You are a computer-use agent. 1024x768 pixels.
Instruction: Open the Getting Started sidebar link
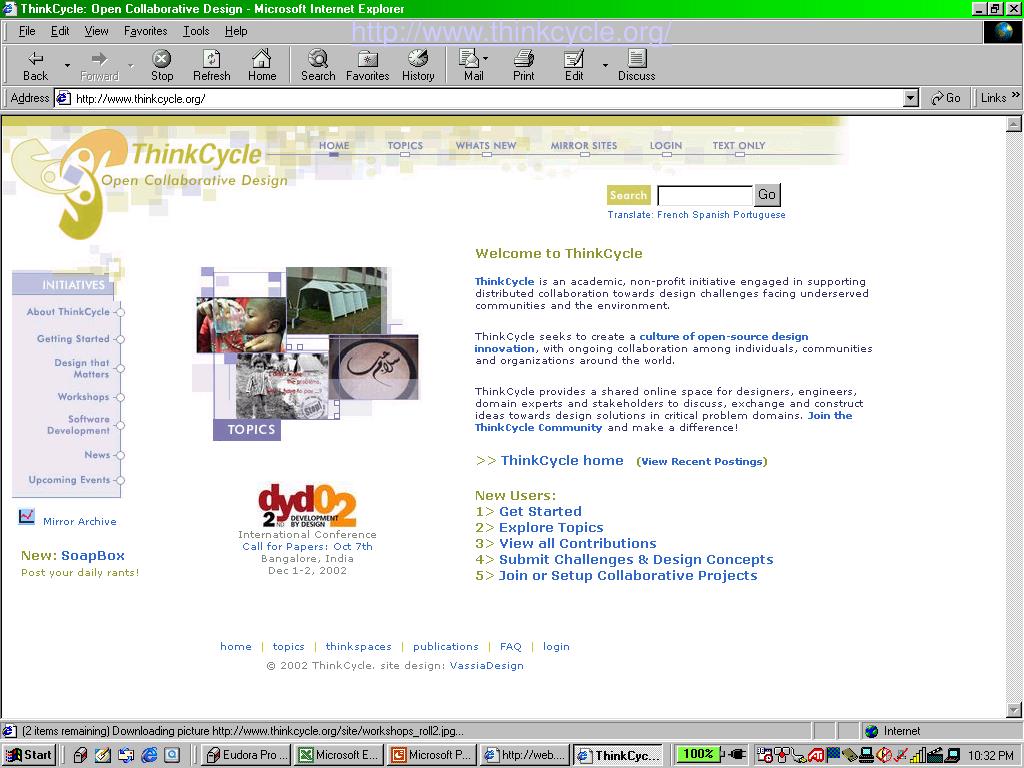(x=73, y=338)
